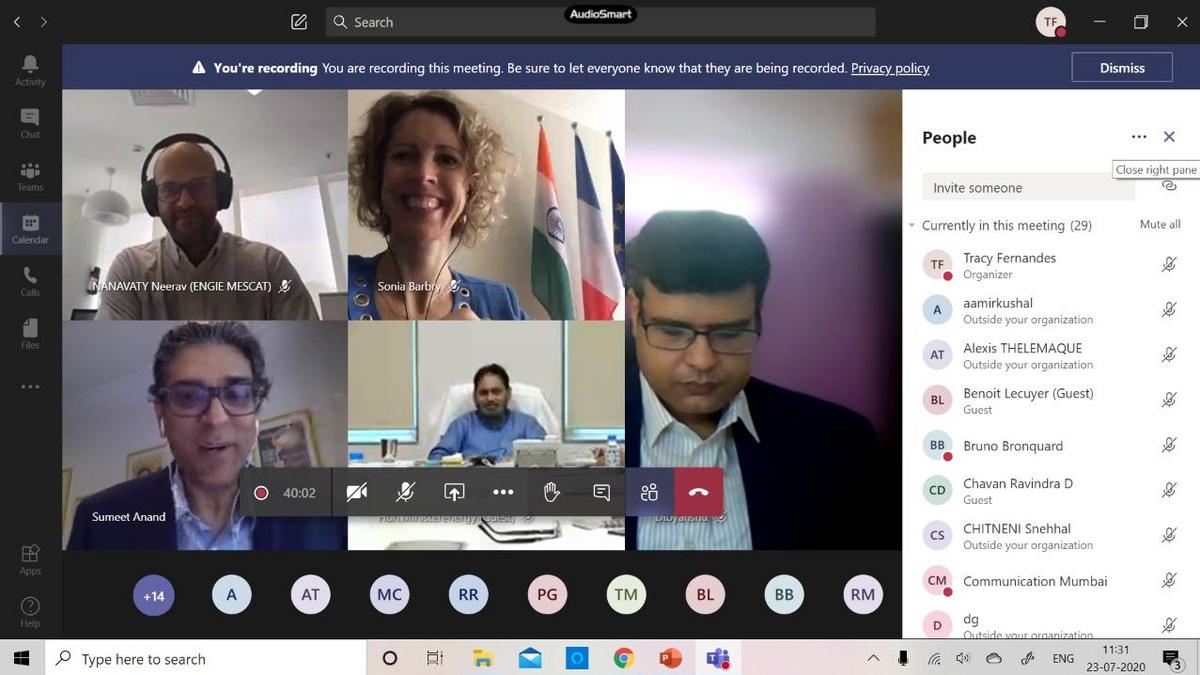Expand the +14 hidden participants
This screenshot has width=1200, height=675.
(153, 595)
